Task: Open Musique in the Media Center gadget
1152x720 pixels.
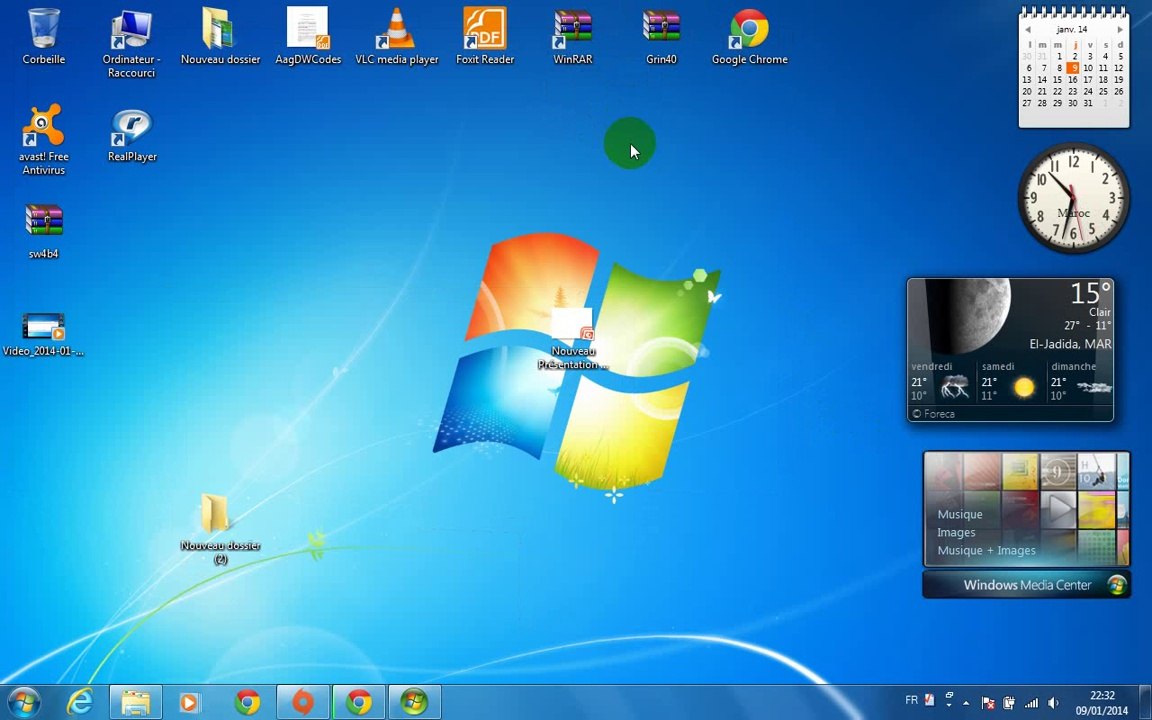Action: click(960, 514)
